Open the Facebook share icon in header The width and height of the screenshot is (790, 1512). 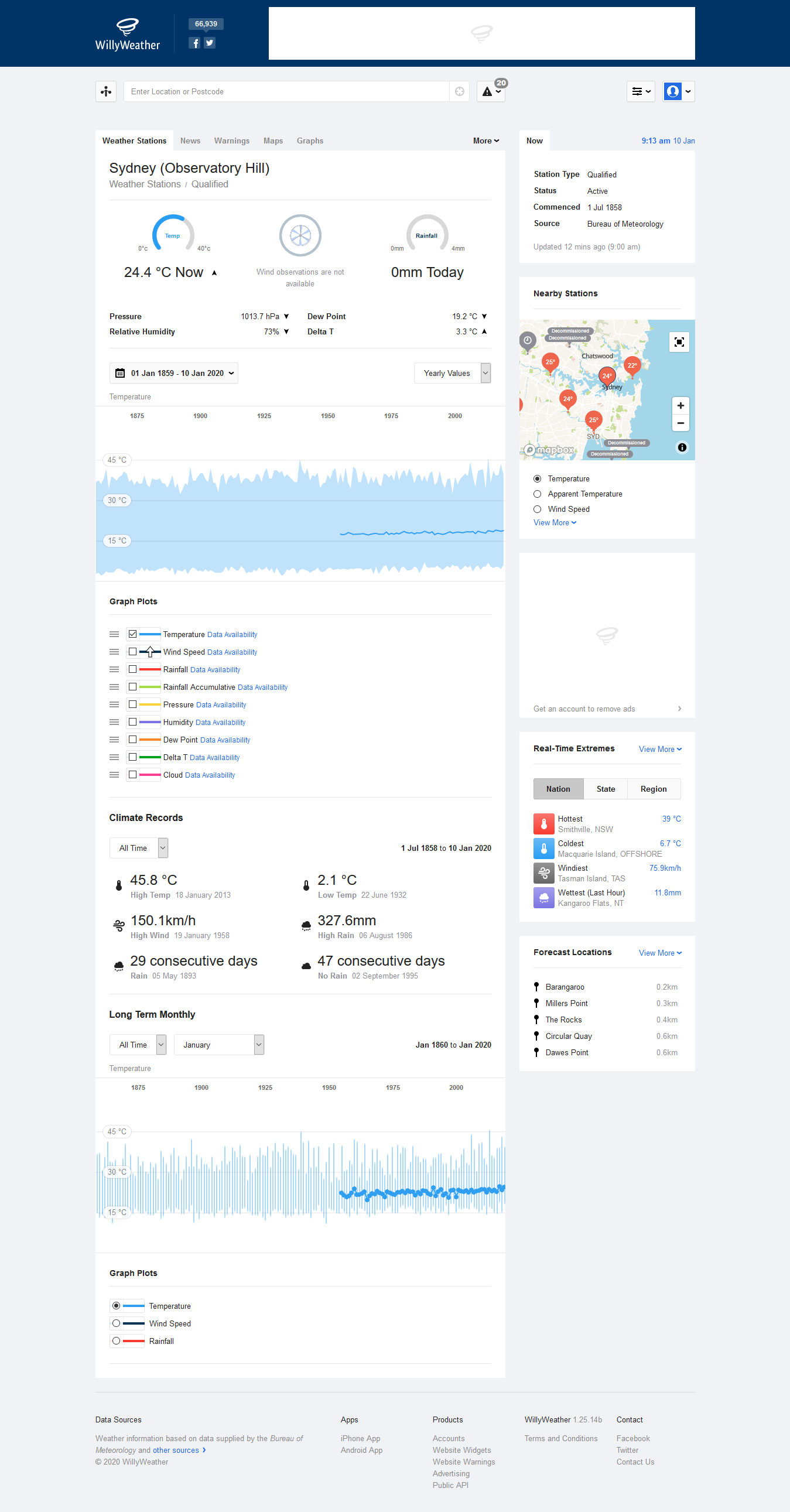coord(195,43)
